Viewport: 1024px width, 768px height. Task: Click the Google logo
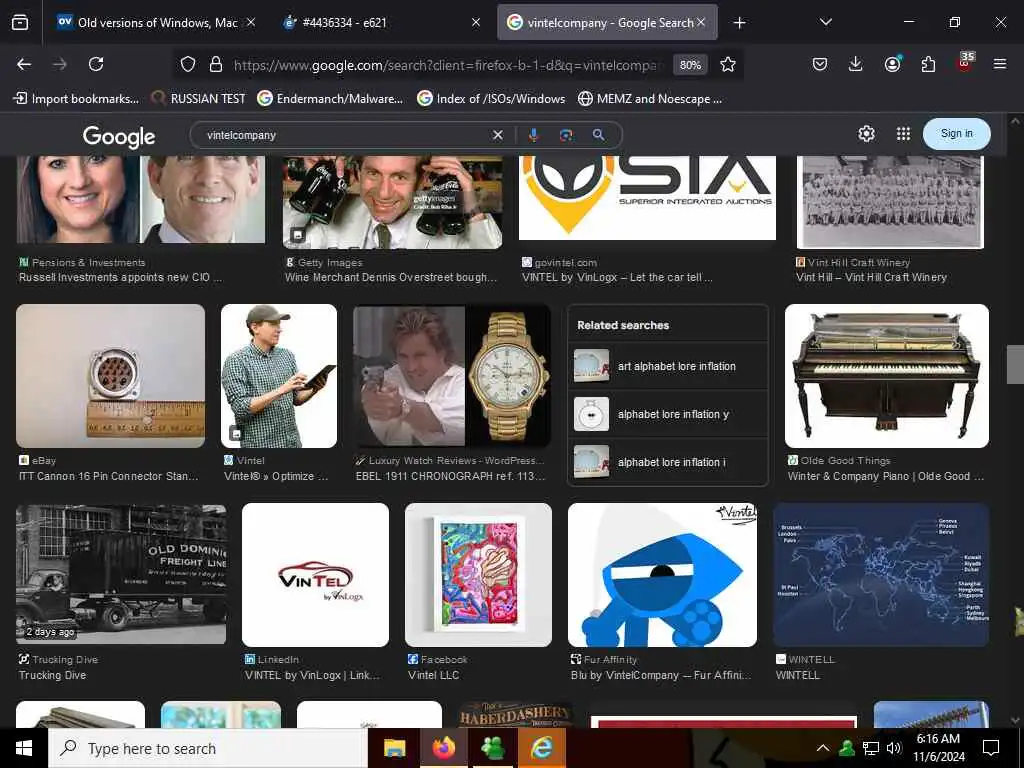(119, 136)
